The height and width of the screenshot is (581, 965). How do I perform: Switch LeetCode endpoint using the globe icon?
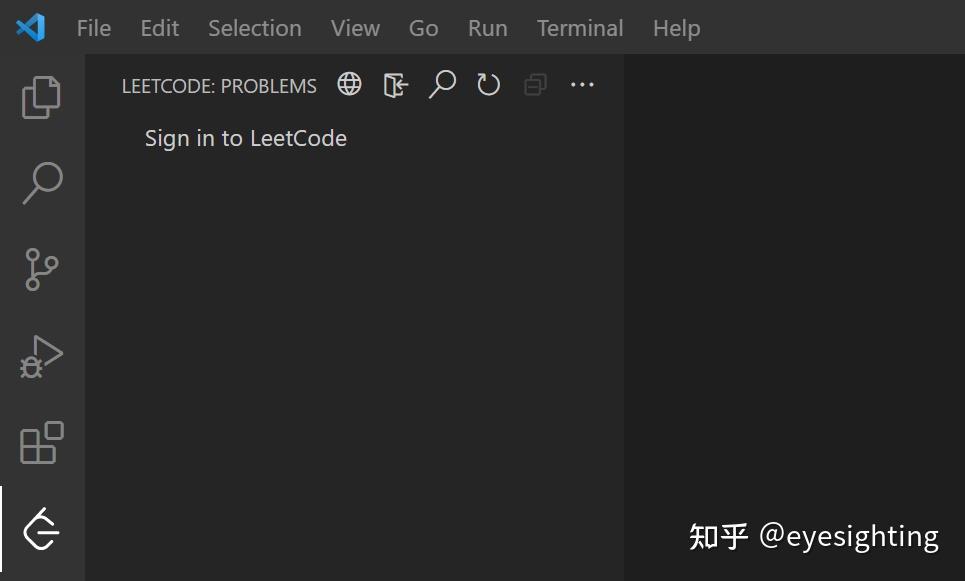[349, 84]
